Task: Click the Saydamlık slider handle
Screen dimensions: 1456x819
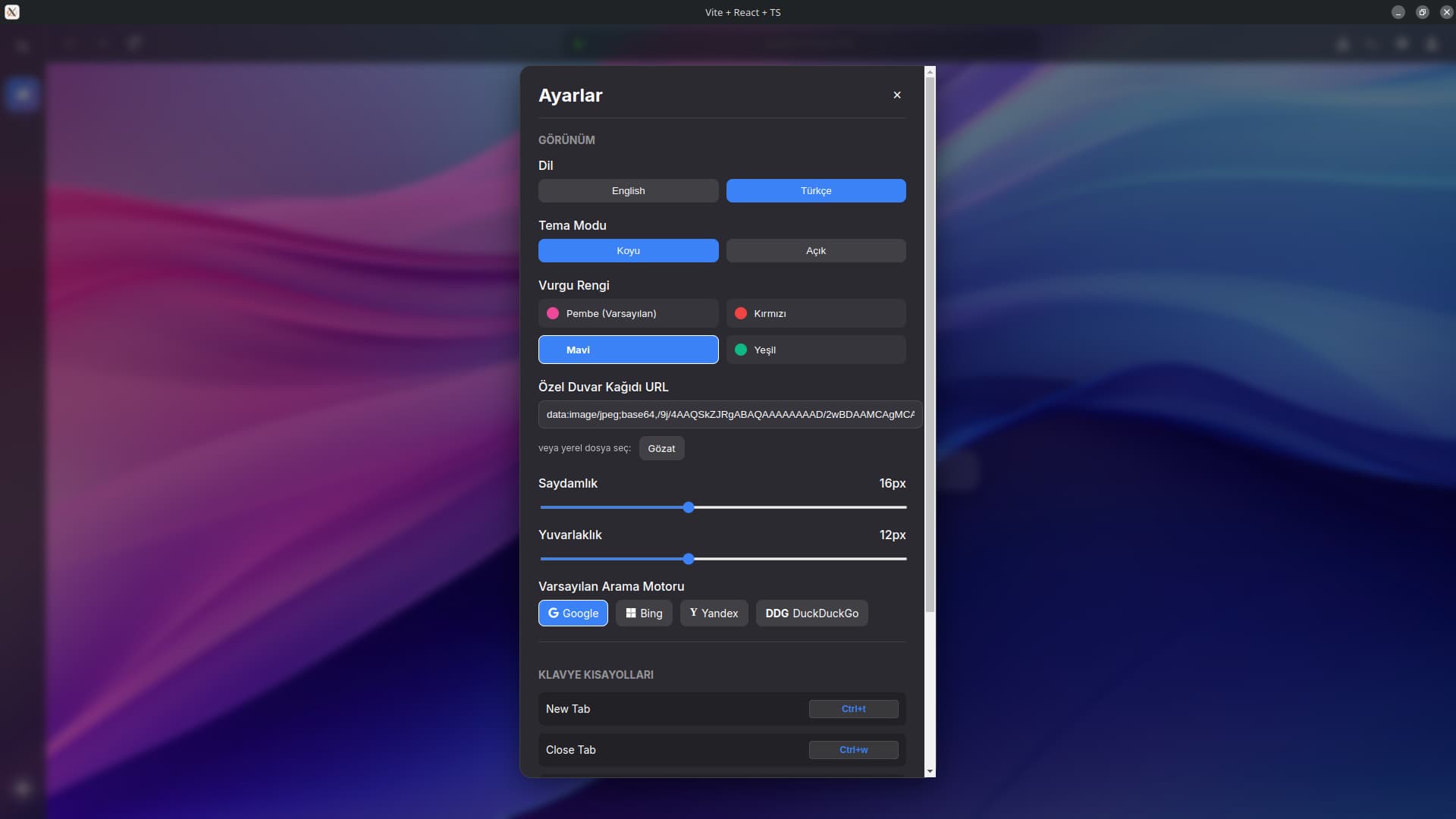Action: pos(689,507)
